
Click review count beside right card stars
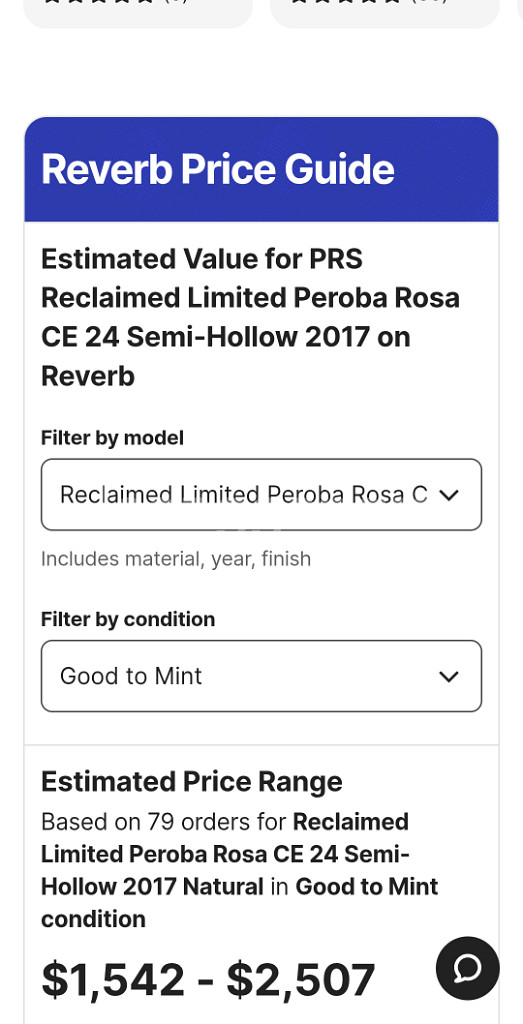coord(430,1)
